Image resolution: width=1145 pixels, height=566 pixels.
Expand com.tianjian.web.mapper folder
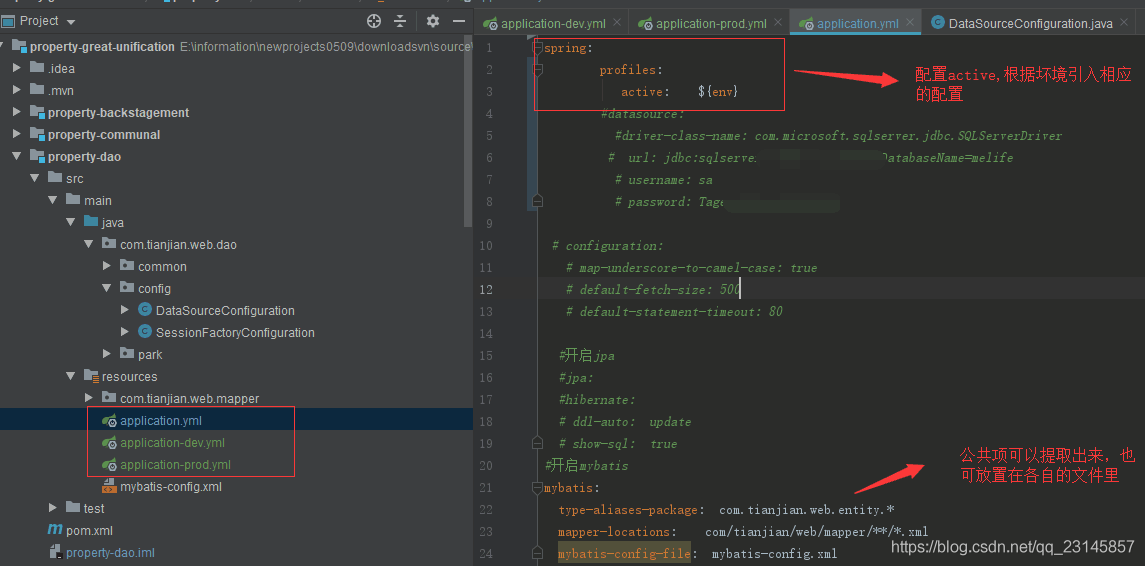(88, 398)
